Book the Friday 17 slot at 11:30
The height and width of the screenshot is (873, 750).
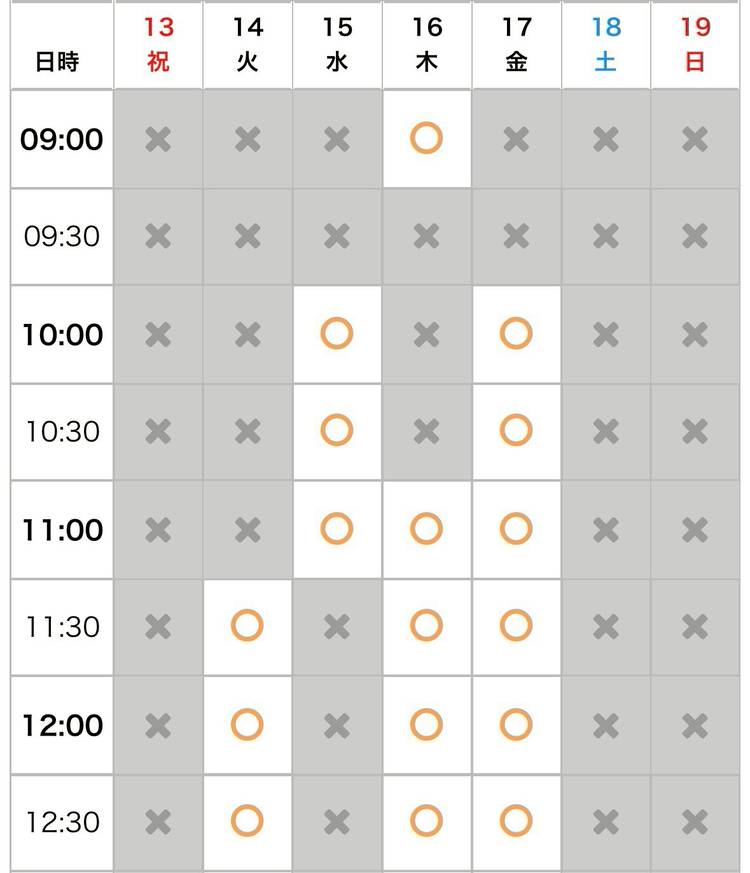516,626
